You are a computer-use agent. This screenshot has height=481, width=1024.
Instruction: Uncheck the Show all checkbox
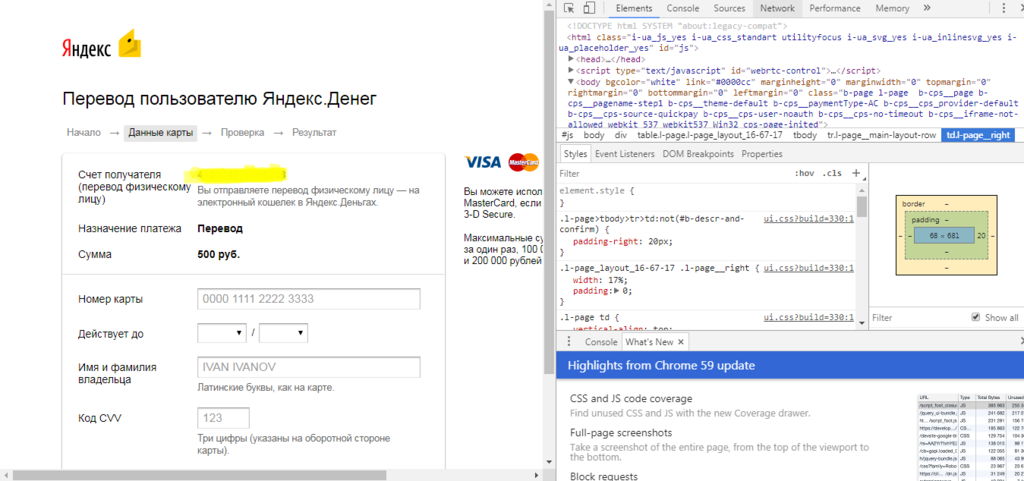click(975, 318)
